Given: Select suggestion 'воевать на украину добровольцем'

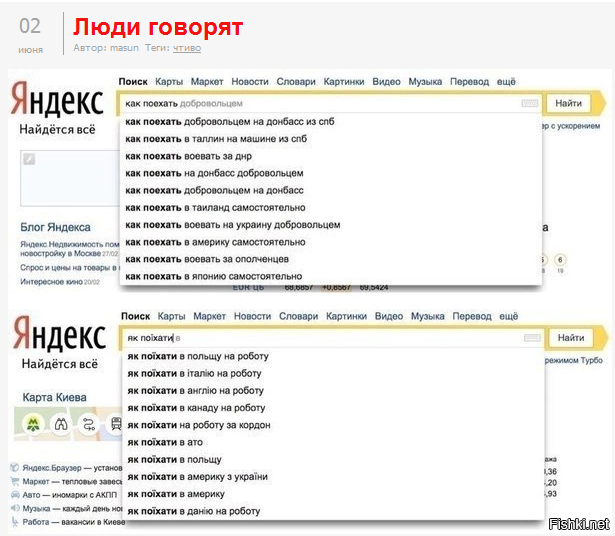Looking at the screenshot, I should [331, 225].
